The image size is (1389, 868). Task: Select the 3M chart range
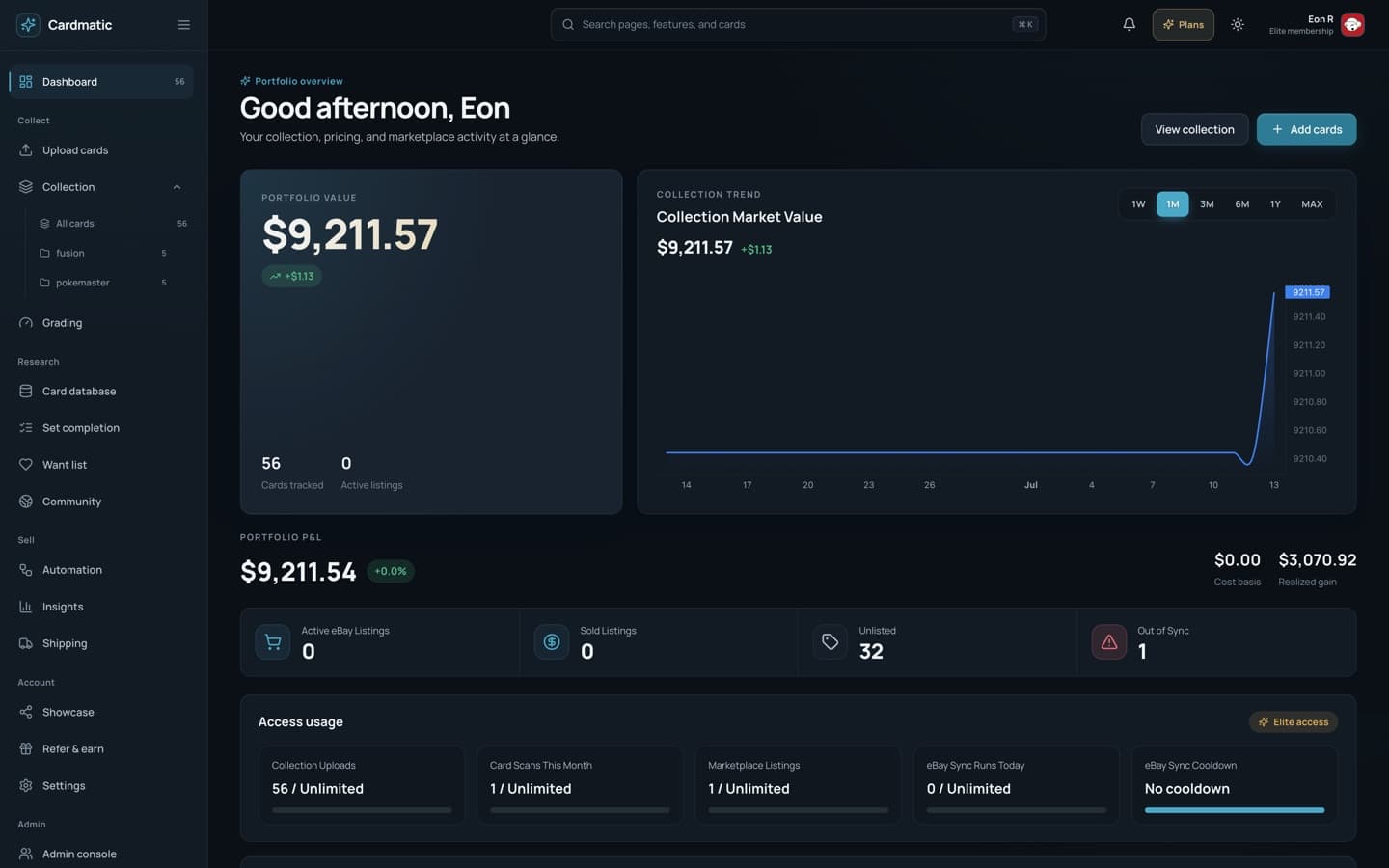[x=1207, y=204]
